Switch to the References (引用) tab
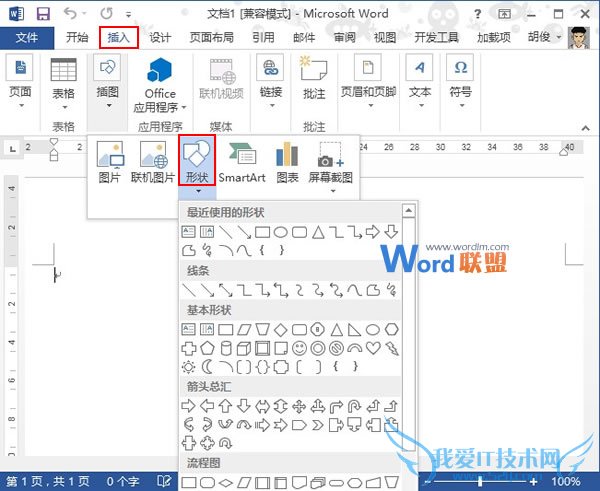This screenshot has height=491, width=600. pyautogui.click(x=263, y=38)
